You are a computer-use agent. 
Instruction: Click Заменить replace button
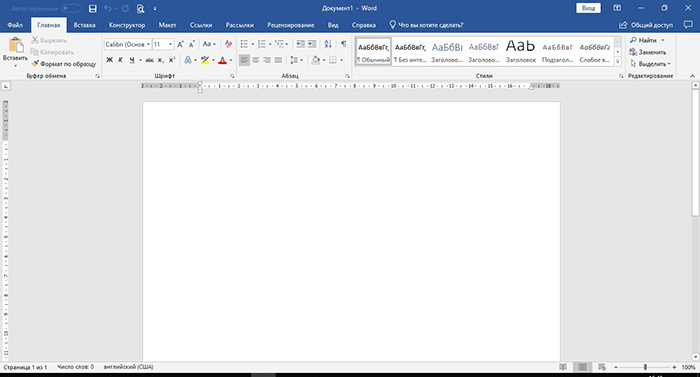pyautogui.click(x=648, y=52)
